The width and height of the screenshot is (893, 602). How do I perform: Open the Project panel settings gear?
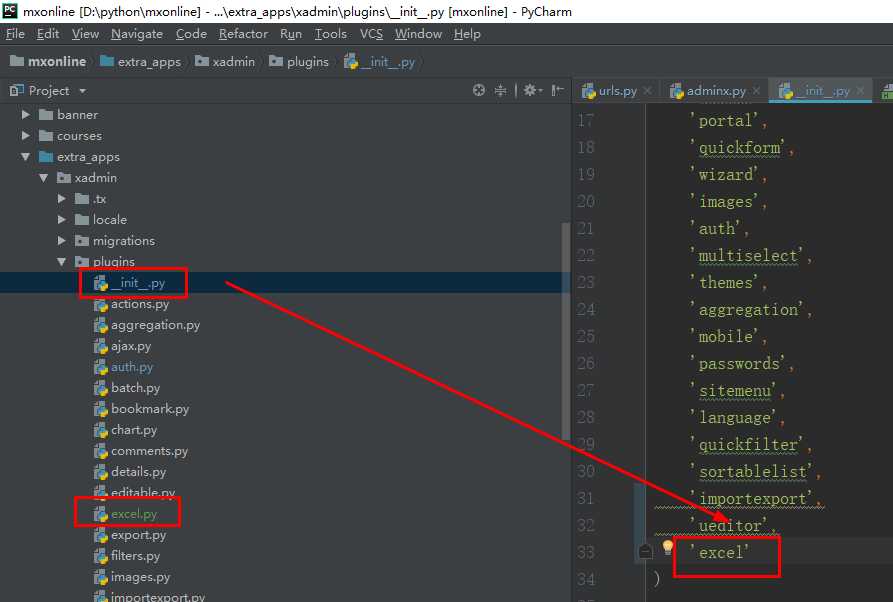coord(532,90)
